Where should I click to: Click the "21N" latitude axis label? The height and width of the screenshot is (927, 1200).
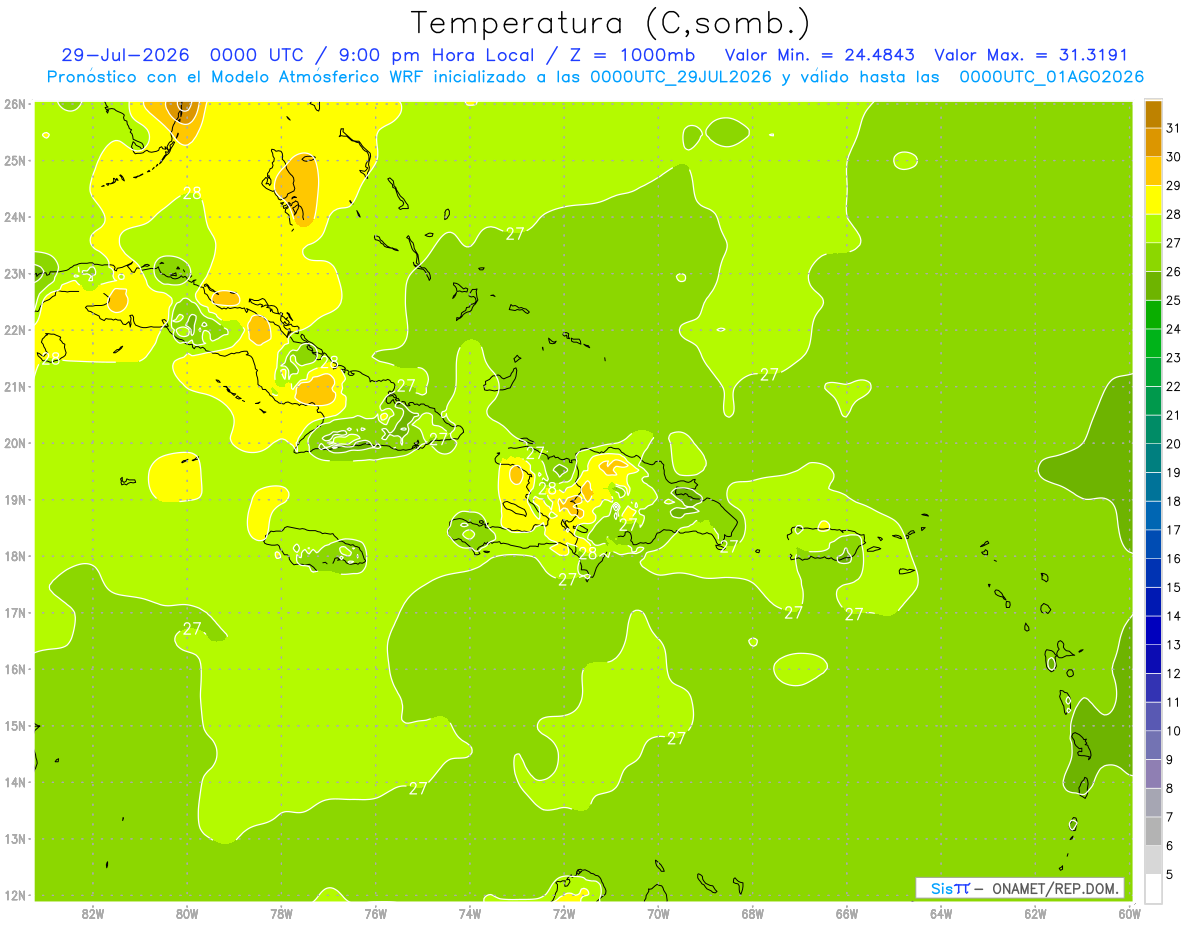point(15,386)
